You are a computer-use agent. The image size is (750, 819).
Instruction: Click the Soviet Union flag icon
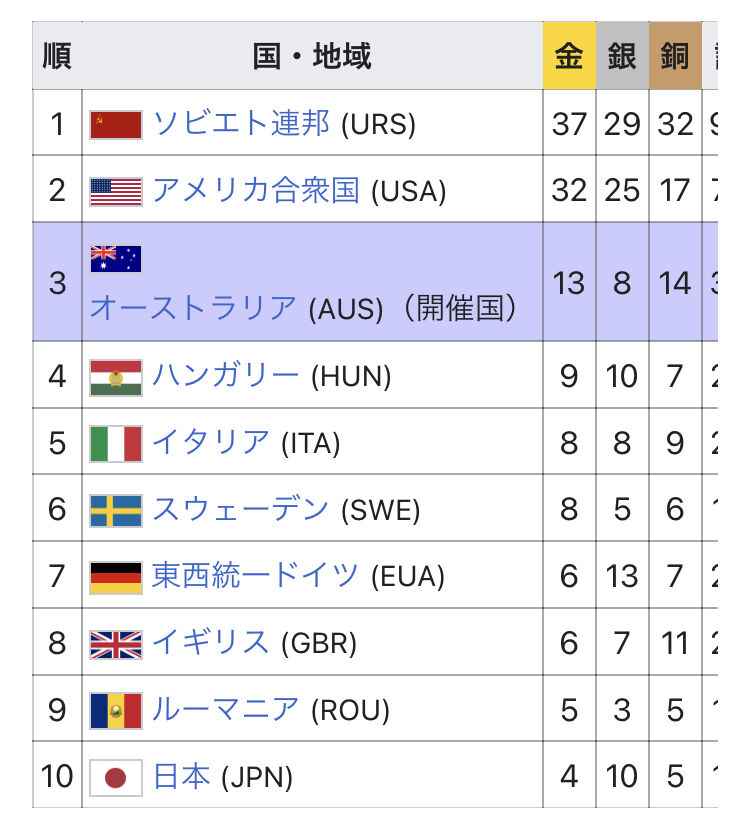tap(116, 124)
